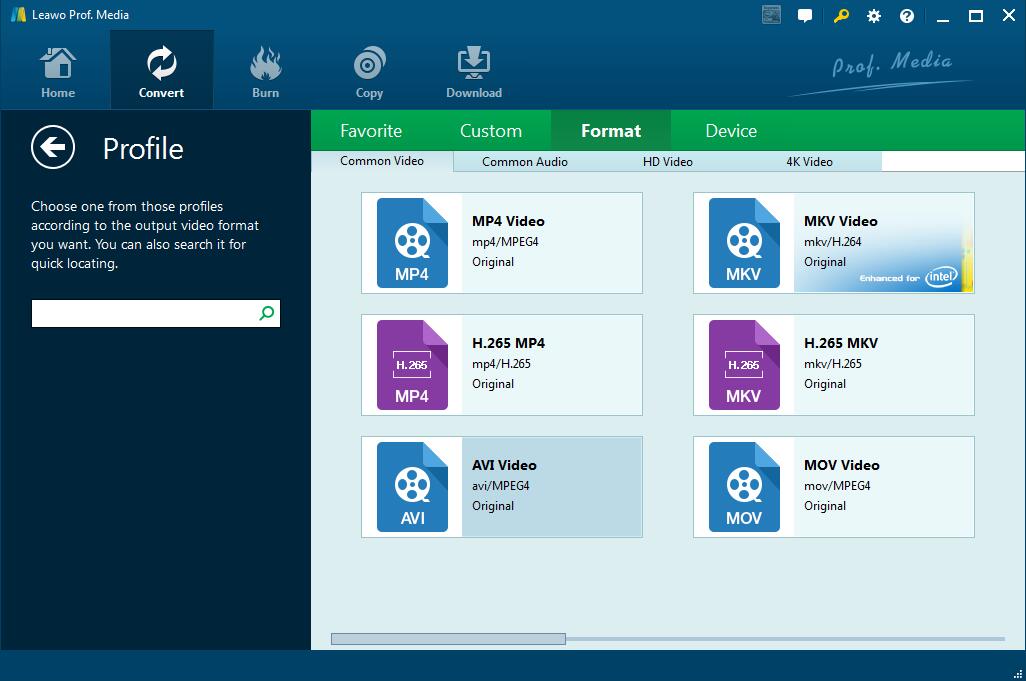Choose the MP4 Video profile
The image size is (1026, 681).
[502, 243]
